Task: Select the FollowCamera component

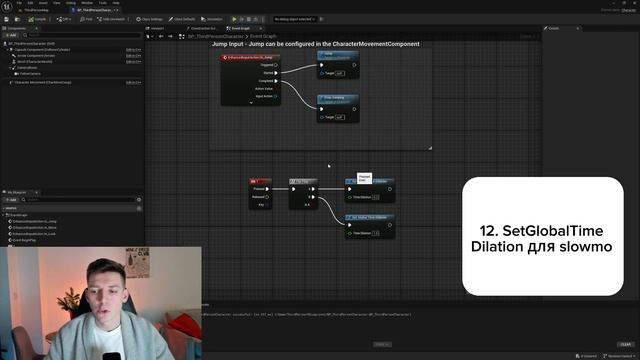Action: click(30, 74)
